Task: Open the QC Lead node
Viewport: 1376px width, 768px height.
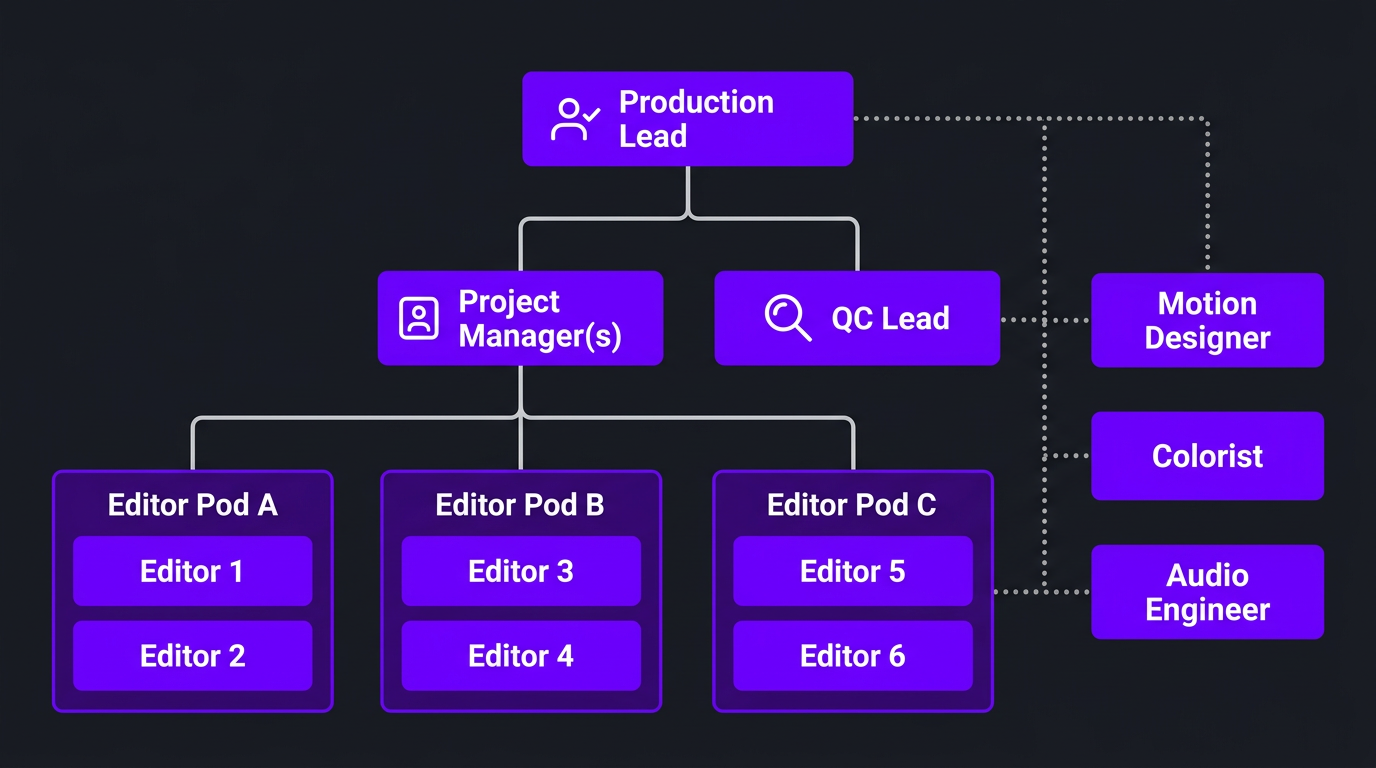Action: pos(857,318)
